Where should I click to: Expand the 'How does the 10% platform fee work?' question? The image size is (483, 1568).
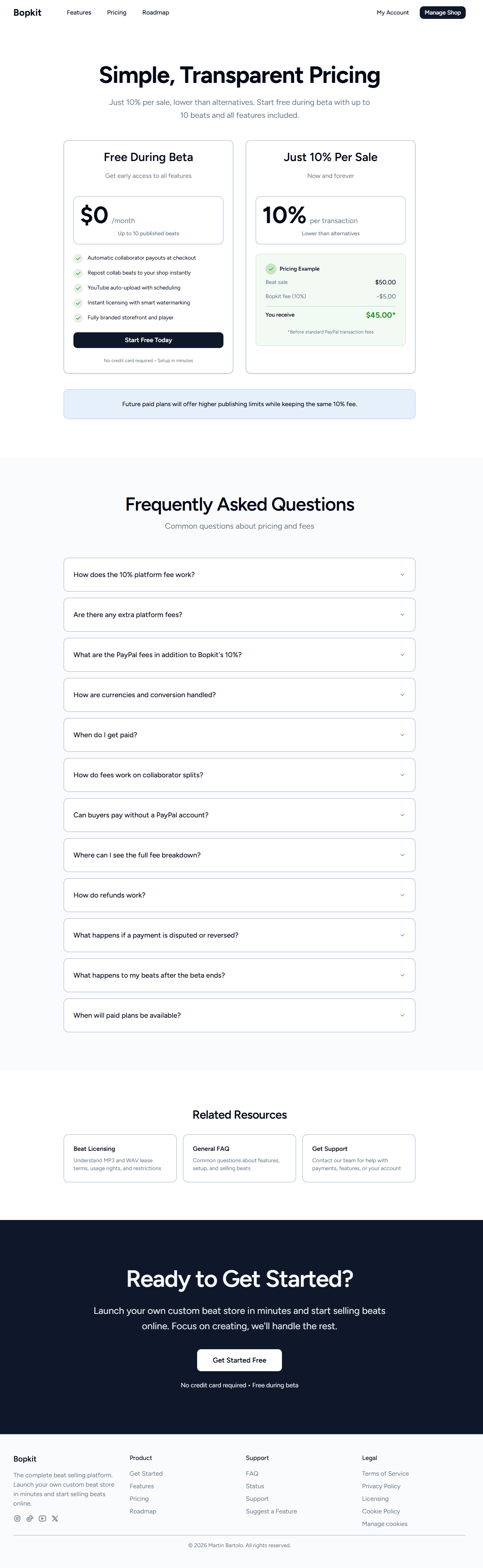tap(239, 574)
